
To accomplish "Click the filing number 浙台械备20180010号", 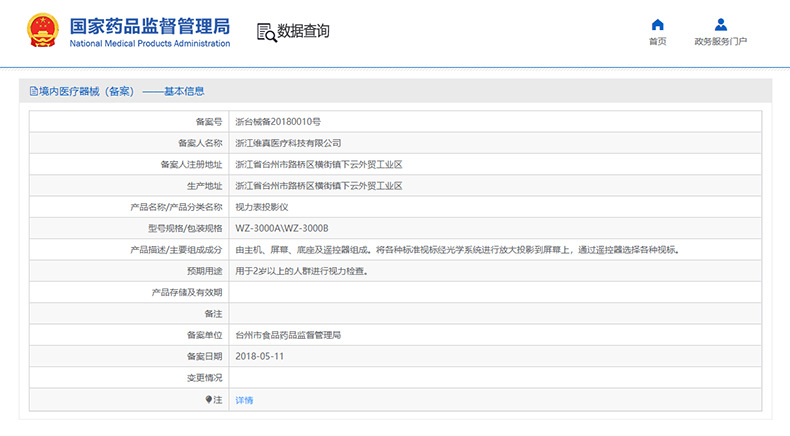I will pos(278,122).
